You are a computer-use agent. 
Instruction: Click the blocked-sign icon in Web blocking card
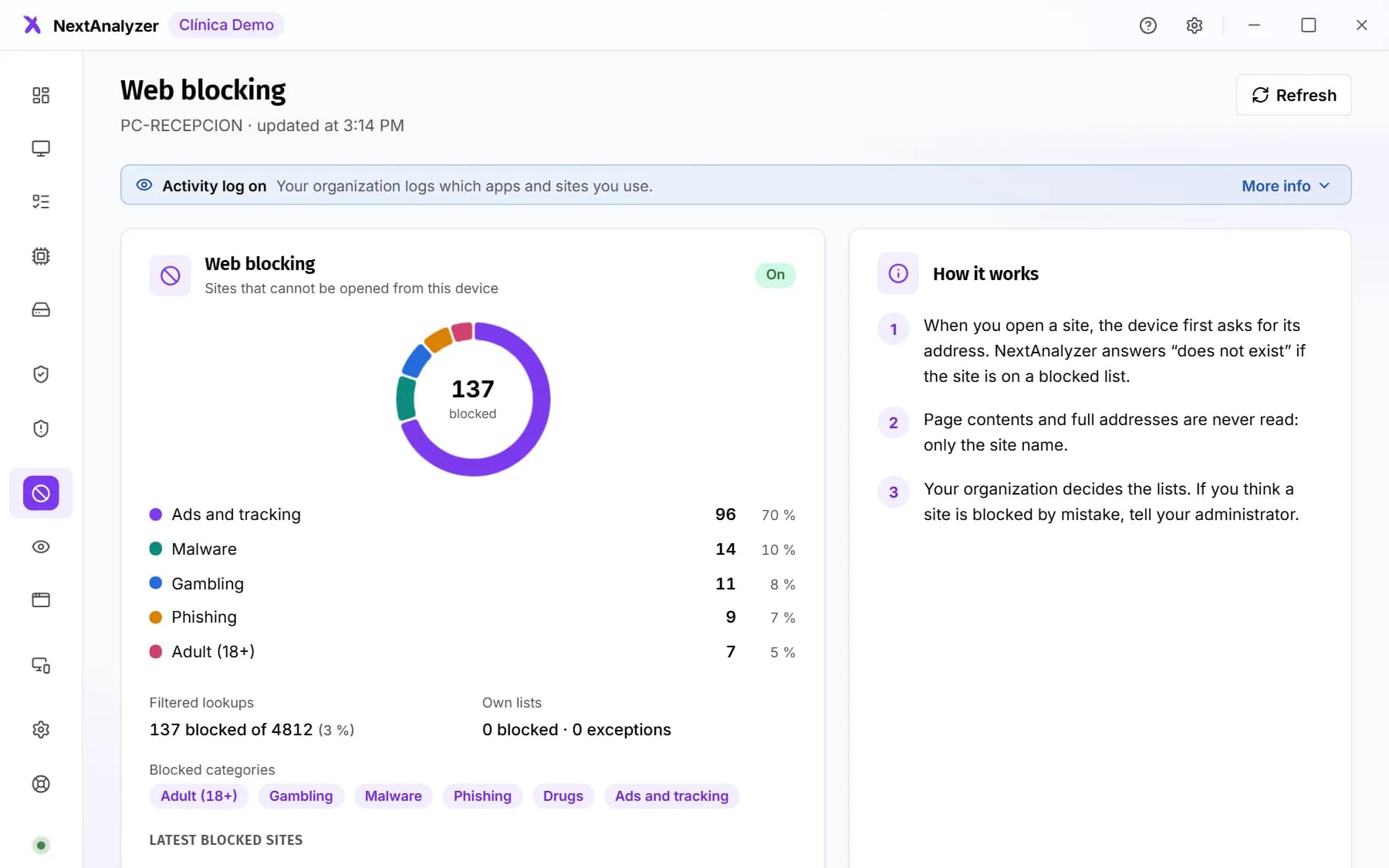[x=171, y=275]
